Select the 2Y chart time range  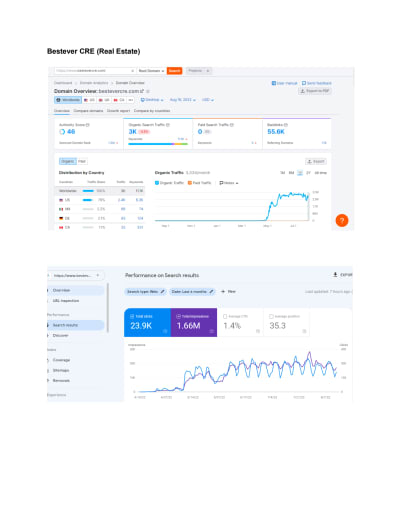pos(308,173)
